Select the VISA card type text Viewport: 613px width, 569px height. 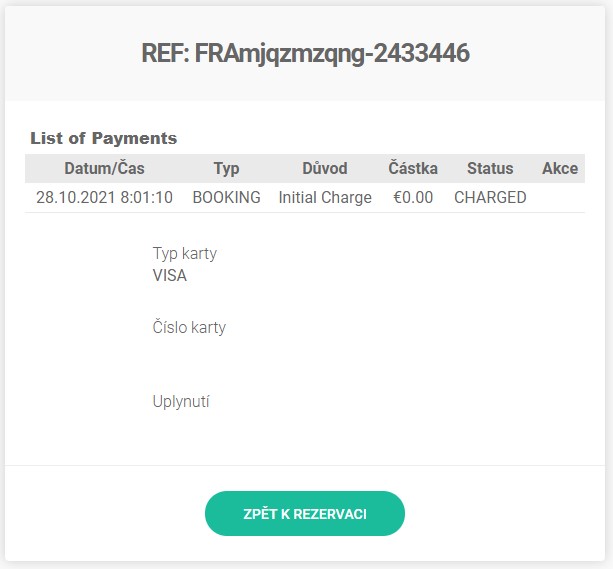pos(169,275)
